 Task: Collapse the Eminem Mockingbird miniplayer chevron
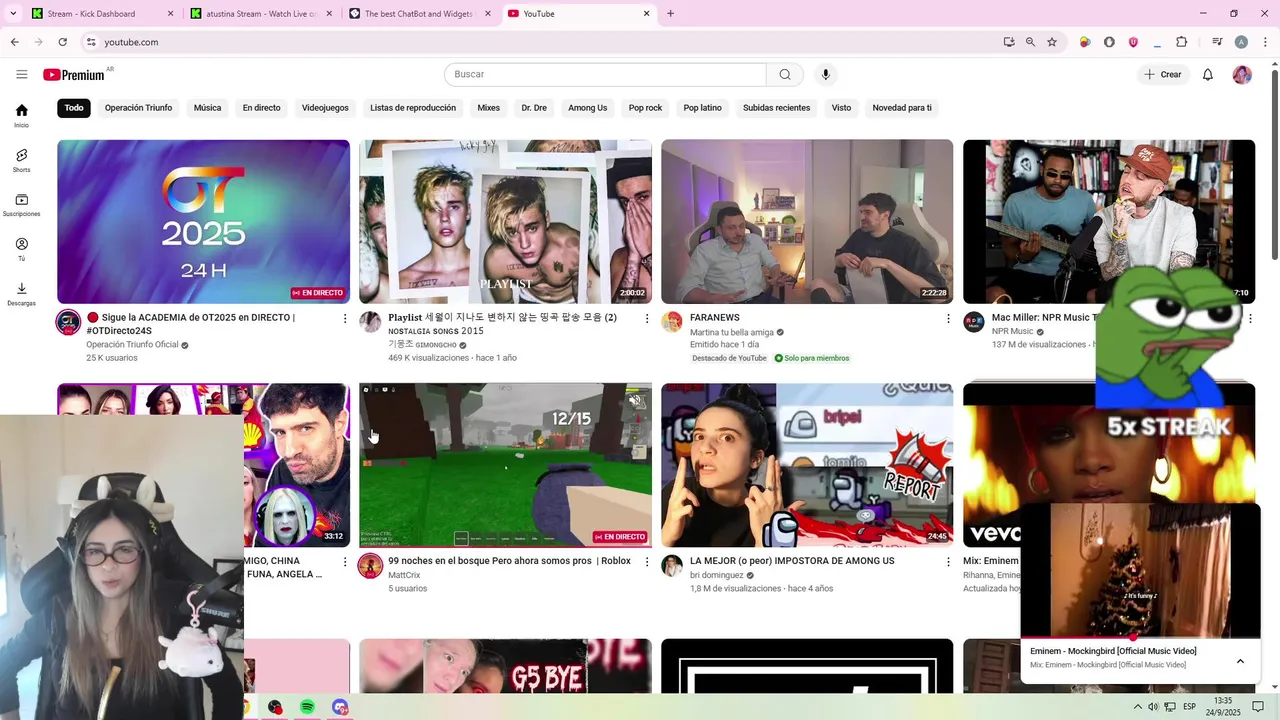[x=1240, y=661]
